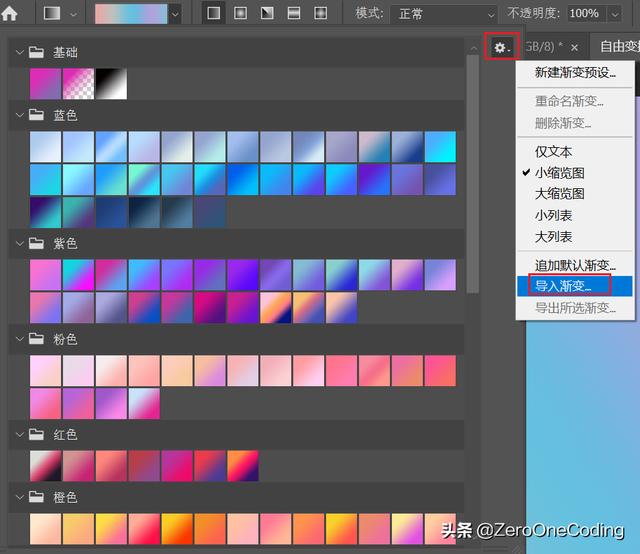Pick the black-to-white gradient in 基础
This screenshot has height=554, width=640.
pyautogui.click(x=111, y=84)
